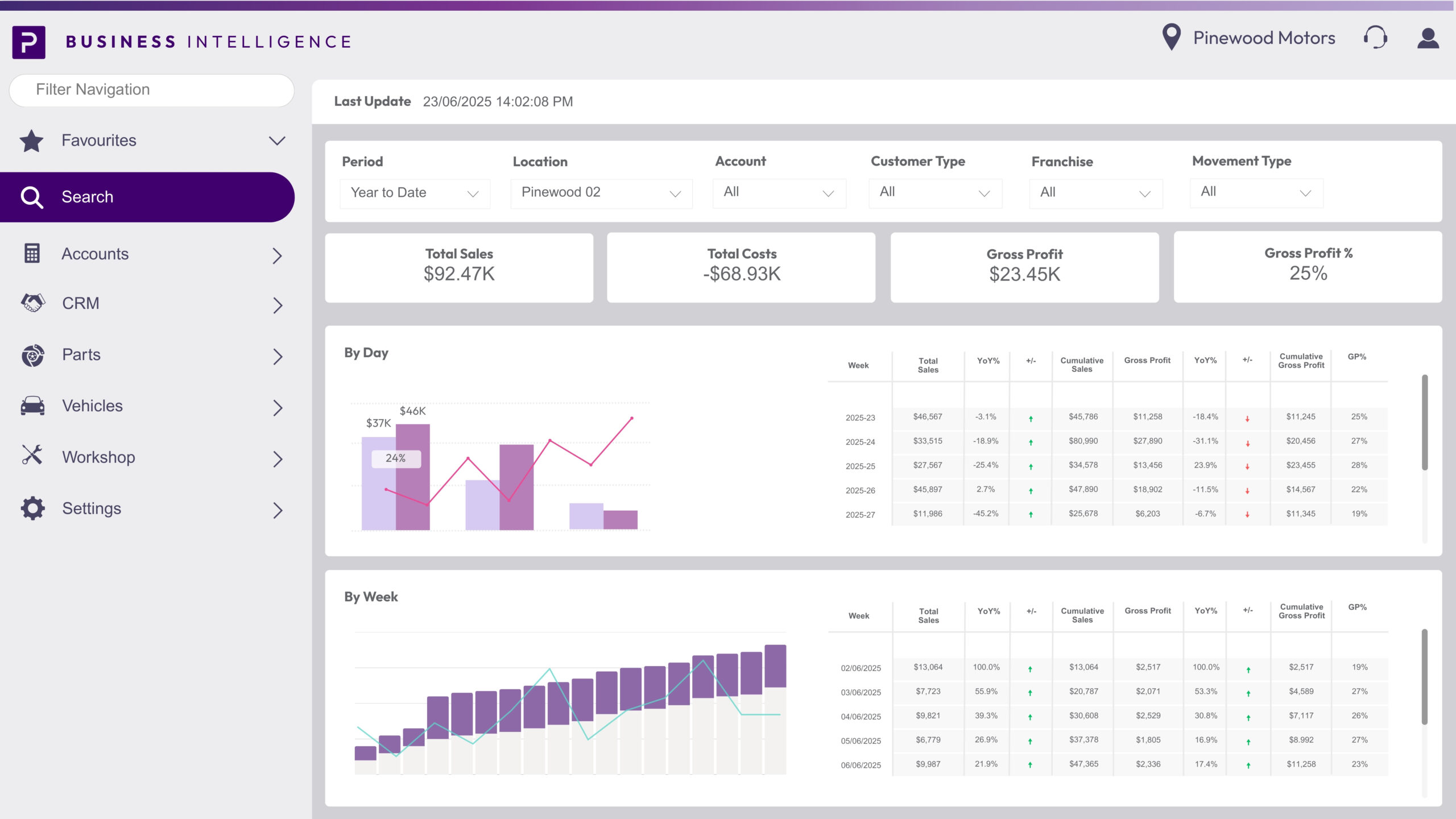Click the Filter Navigation input field
The image size is (1456, 819).
coord(151,90)
